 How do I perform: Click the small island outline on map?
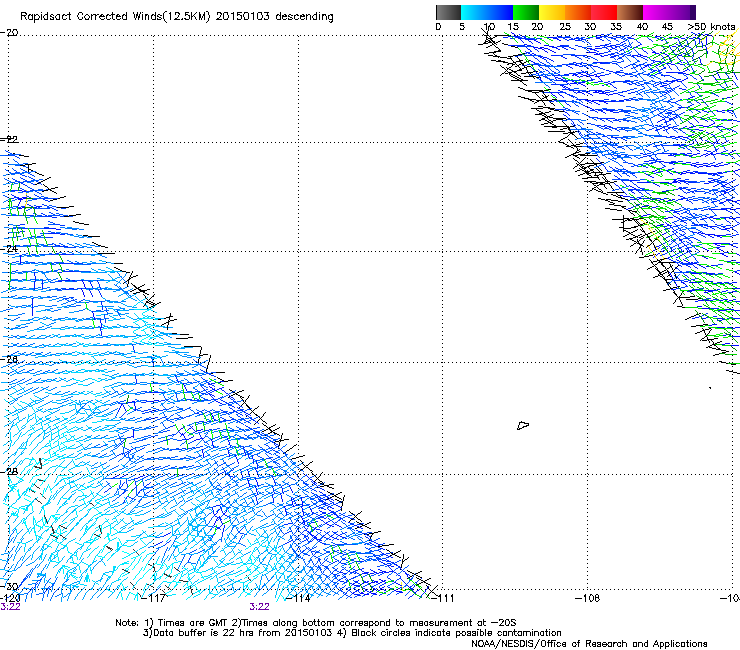click(x=523, y=425)
